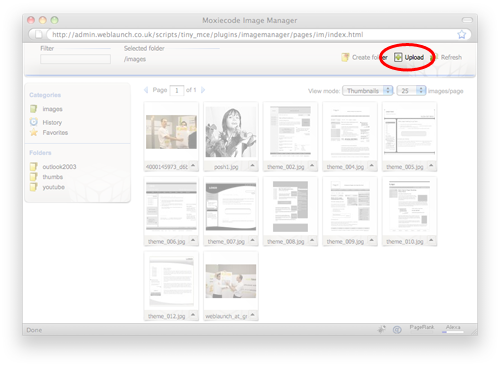The height and width of the screenshot is (366, 500).
Task: Click the youtube folder icon
Action: (33, 187)
